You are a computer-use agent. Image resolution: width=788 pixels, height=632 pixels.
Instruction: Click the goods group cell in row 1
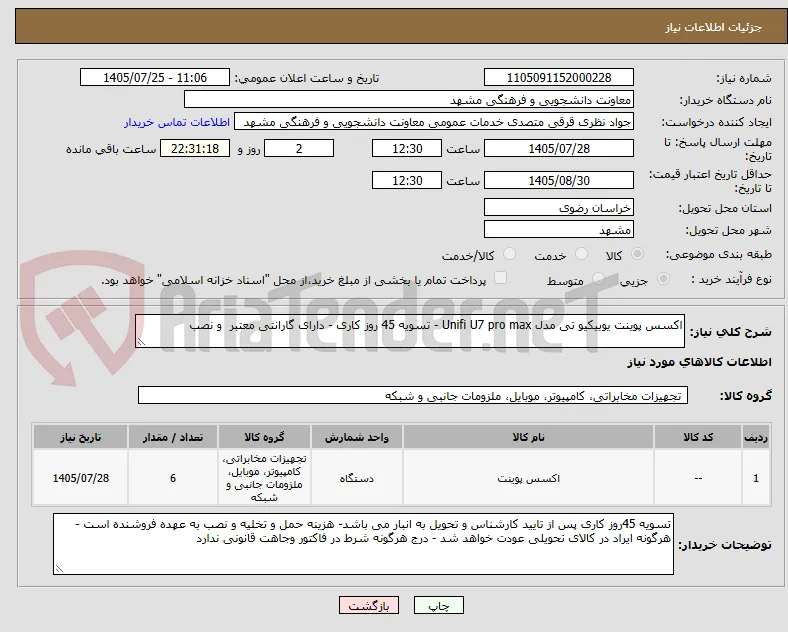coord(264,478)
